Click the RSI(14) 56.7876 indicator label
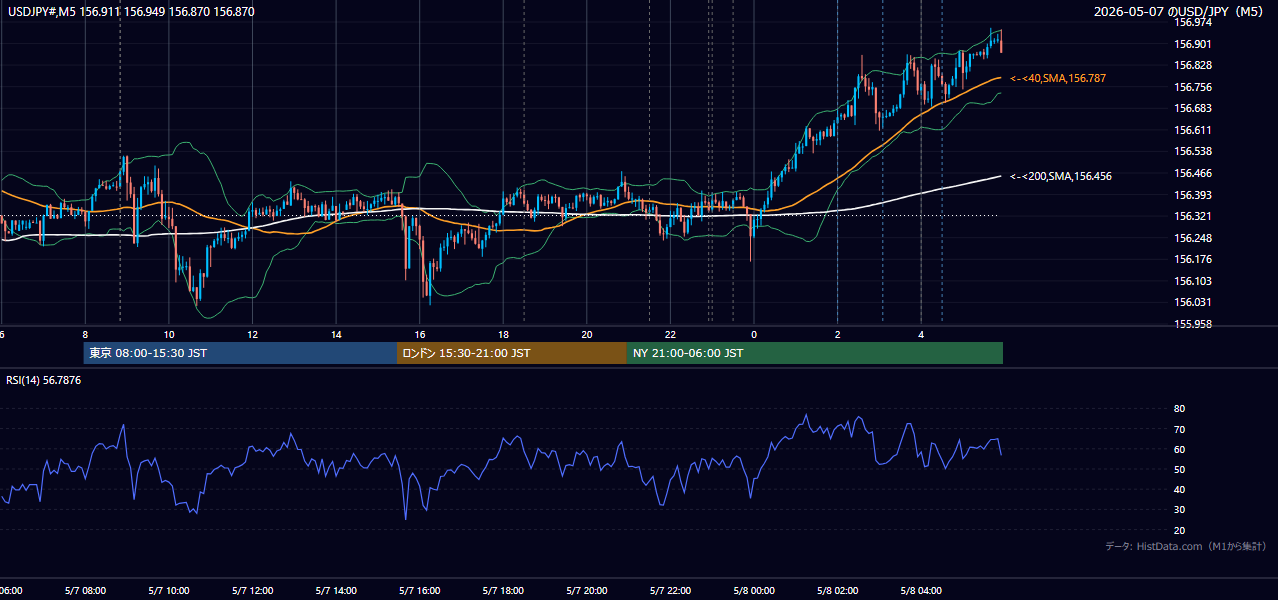 (x=44, y=380)
